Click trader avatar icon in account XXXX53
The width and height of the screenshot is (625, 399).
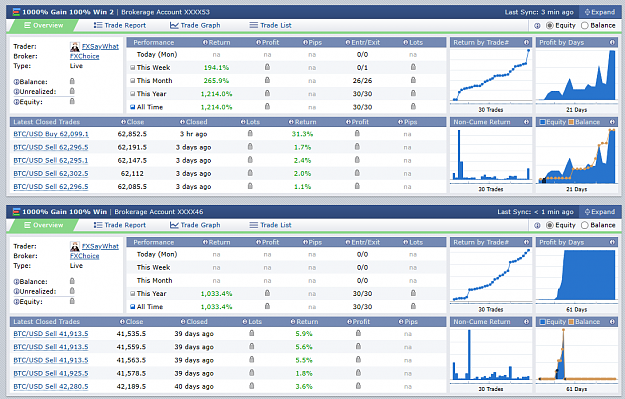(x=75, y=47)
